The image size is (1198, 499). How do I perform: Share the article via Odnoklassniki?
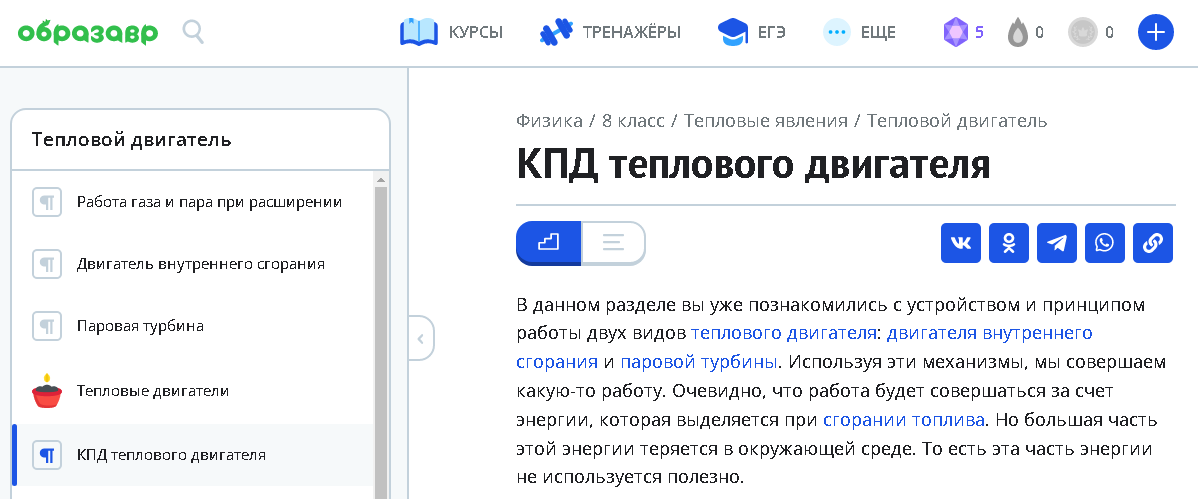[x=1009, y=243]
